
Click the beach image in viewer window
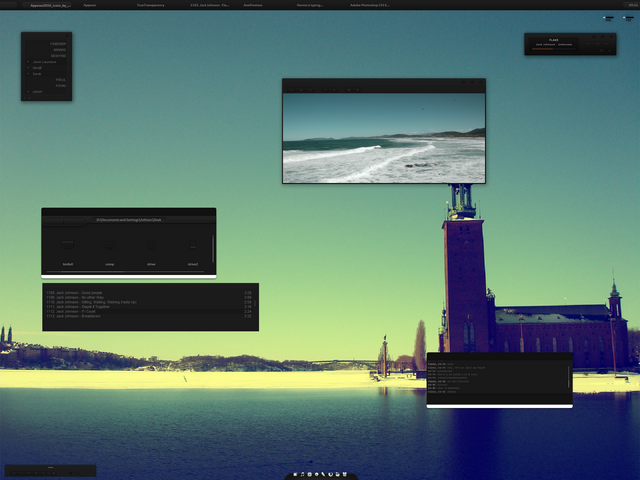coord(383,138)
